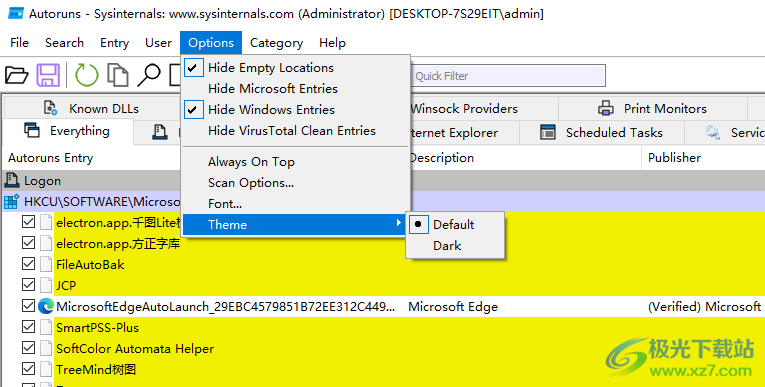Switch to the Print Monitors tab
Image resolution: width=765 pixels, height=387 pixels.
pos(653,108)
